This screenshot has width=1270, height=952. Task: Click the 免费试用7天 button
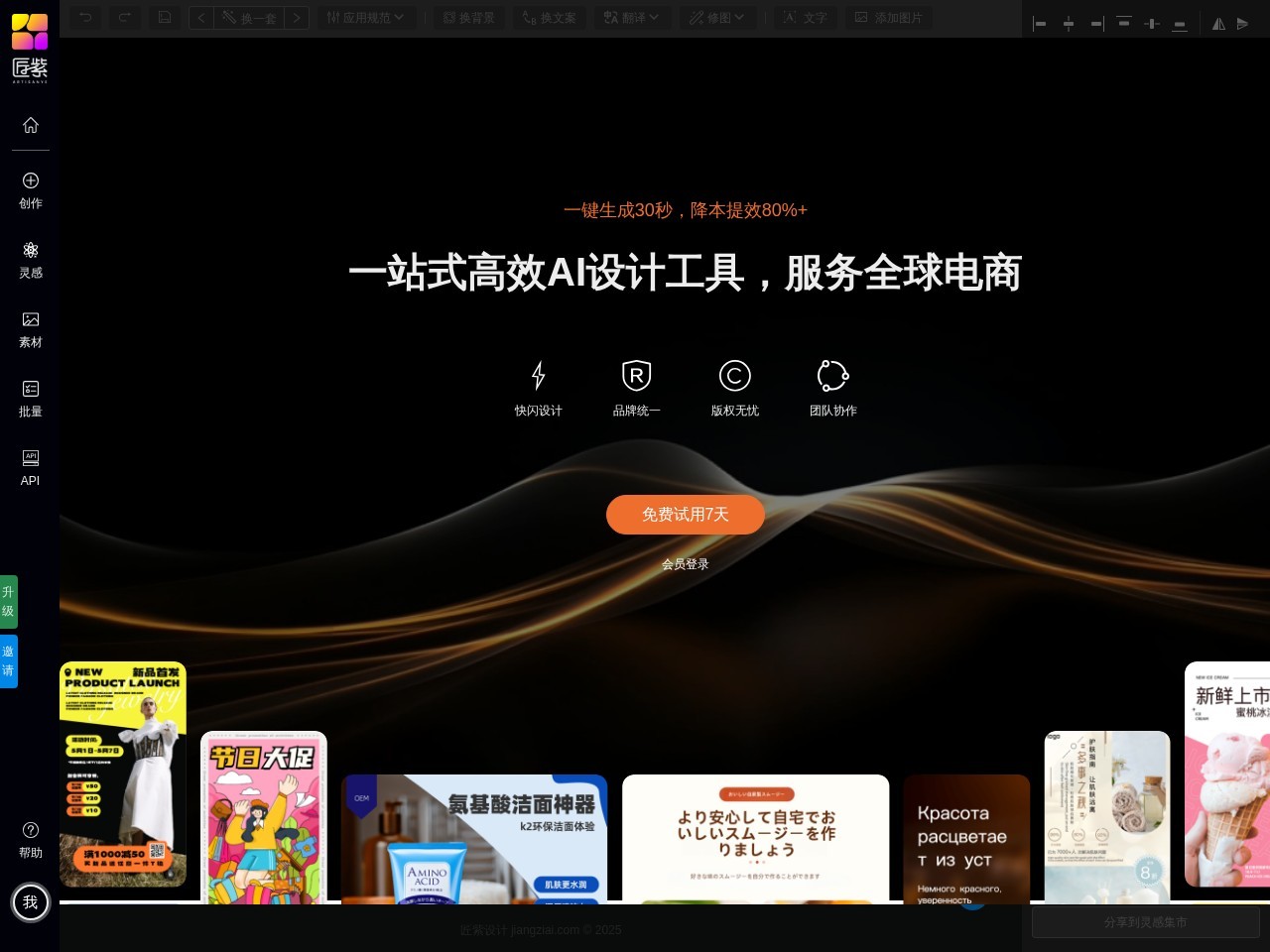pos(686,514)
